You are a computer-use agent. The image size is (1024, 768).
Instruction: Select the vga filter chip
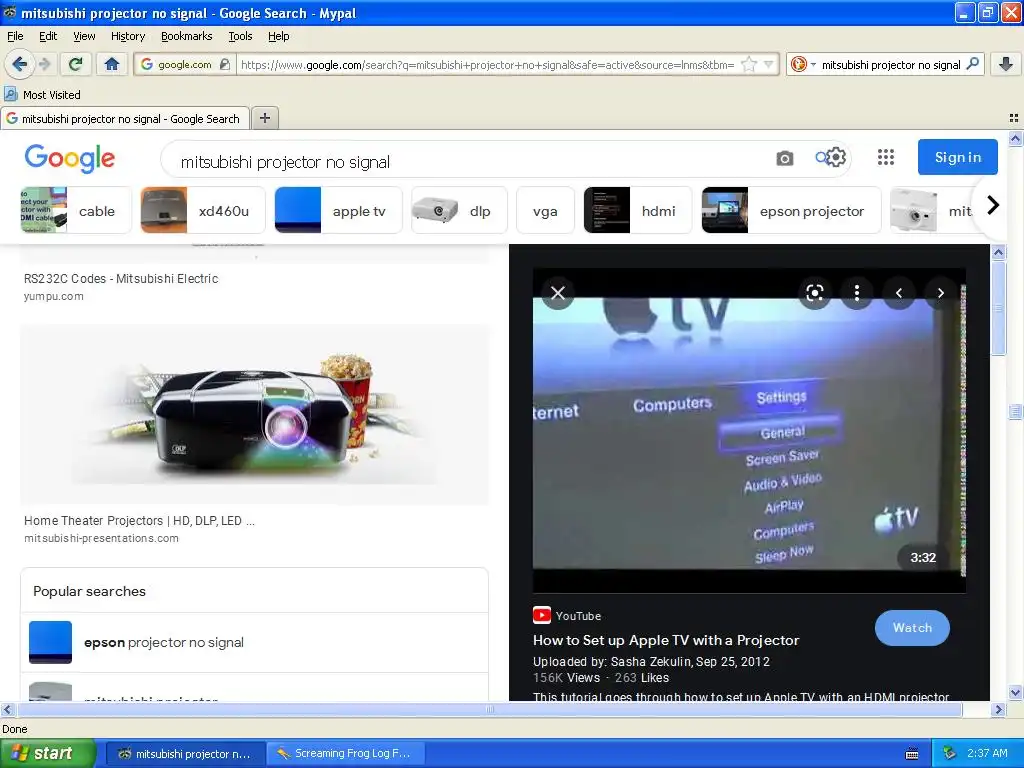click(x=545, y=210)
